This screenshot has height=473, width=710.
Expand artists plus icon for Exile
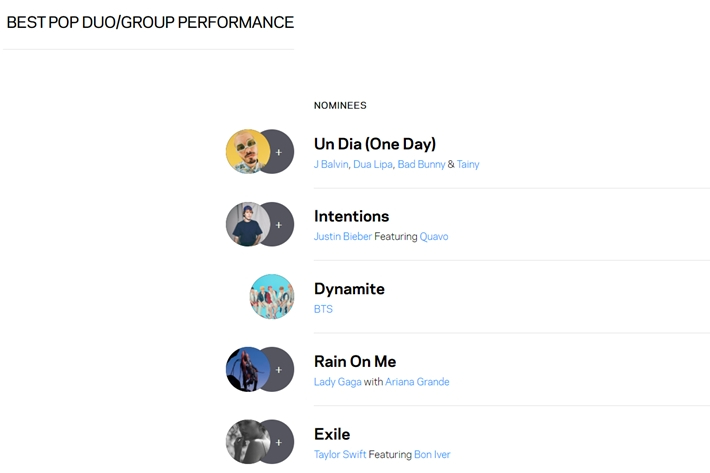pyautogui.click(x=278, y=442)
